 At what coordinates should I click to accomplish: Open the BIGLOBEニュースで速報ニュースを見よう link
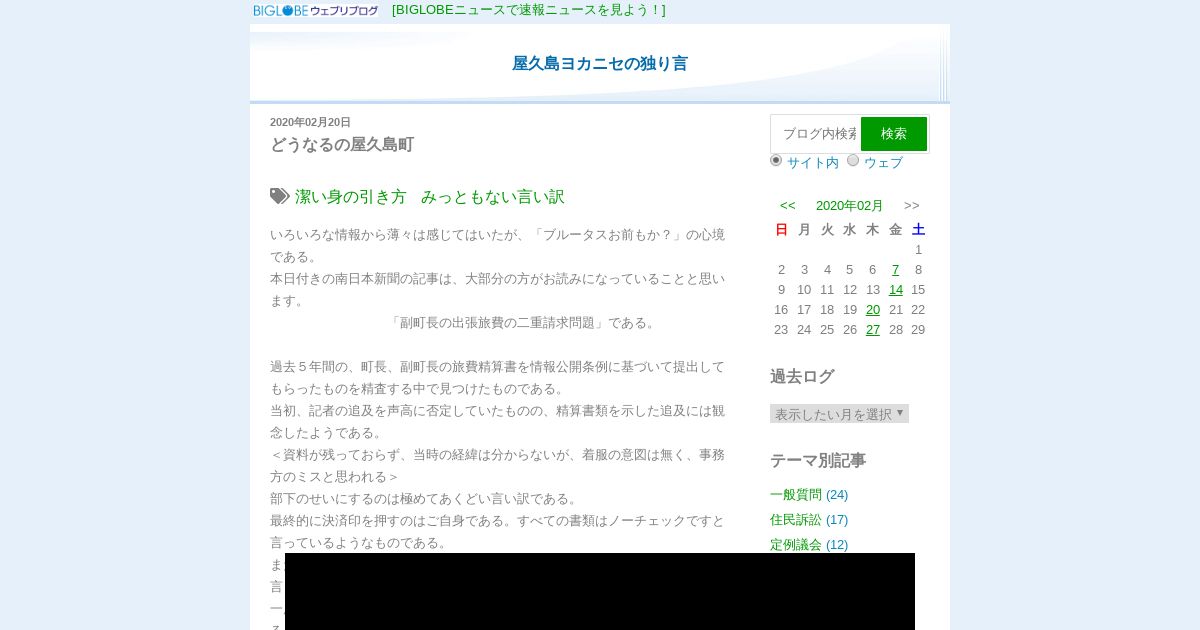[x=529, y=10]
